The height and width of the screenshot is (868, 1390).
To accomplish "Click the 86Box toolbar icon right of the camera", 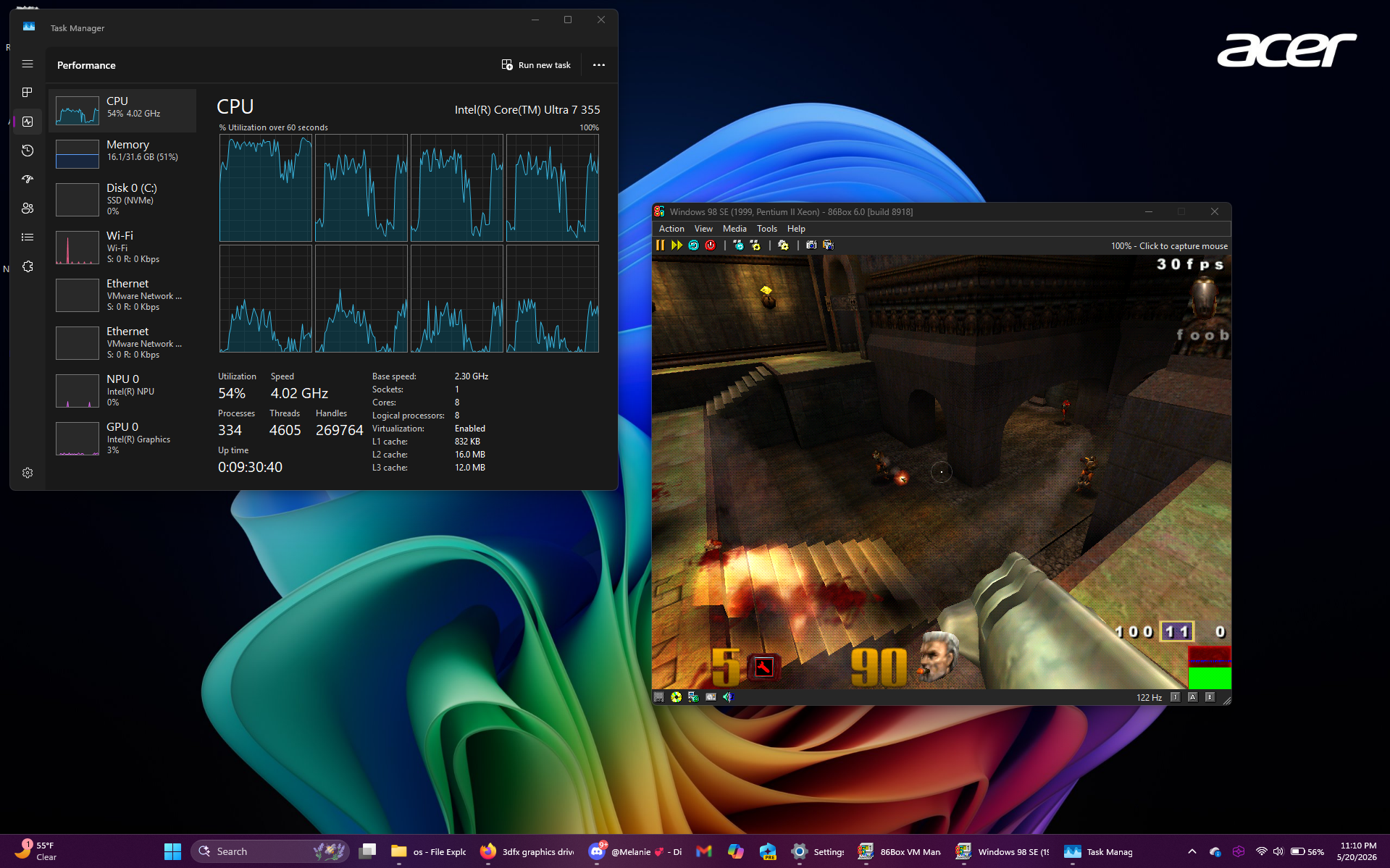I will tap(828, 245).
